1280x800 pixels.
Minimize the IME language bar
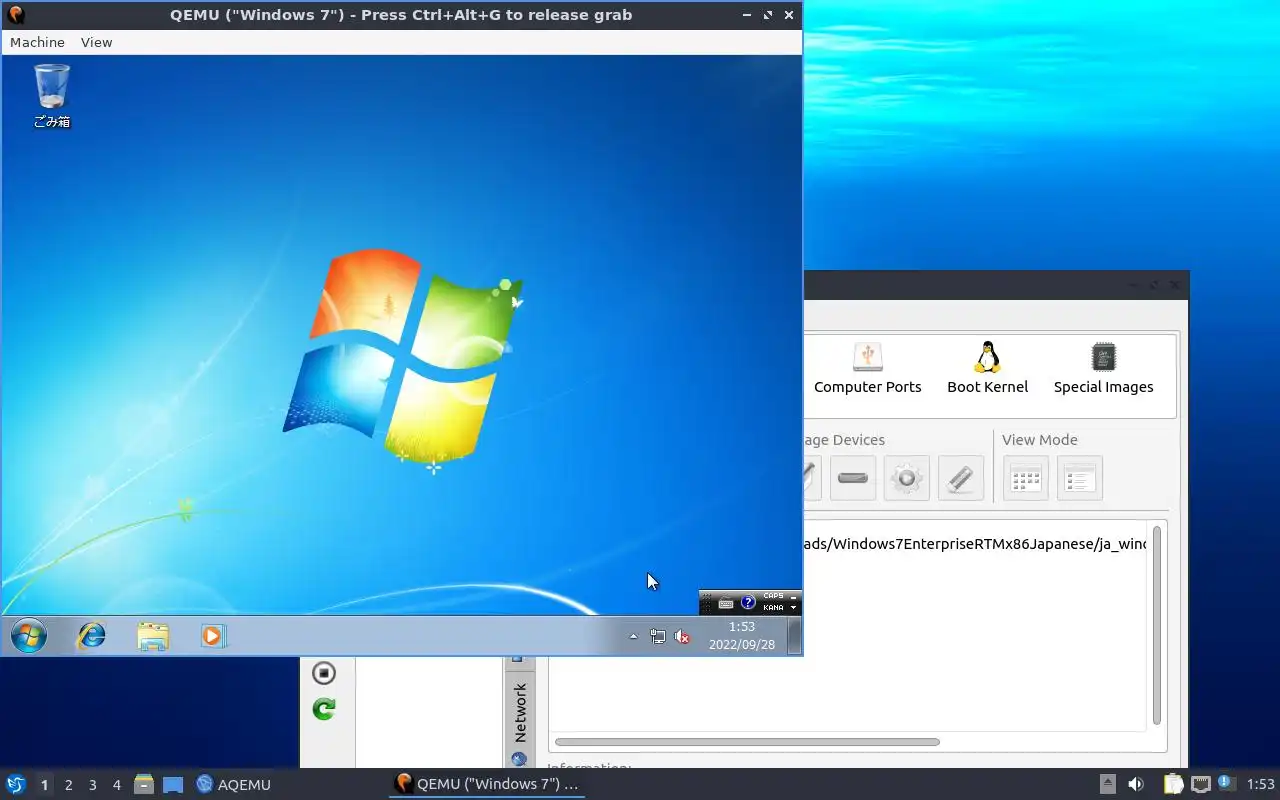794,597
